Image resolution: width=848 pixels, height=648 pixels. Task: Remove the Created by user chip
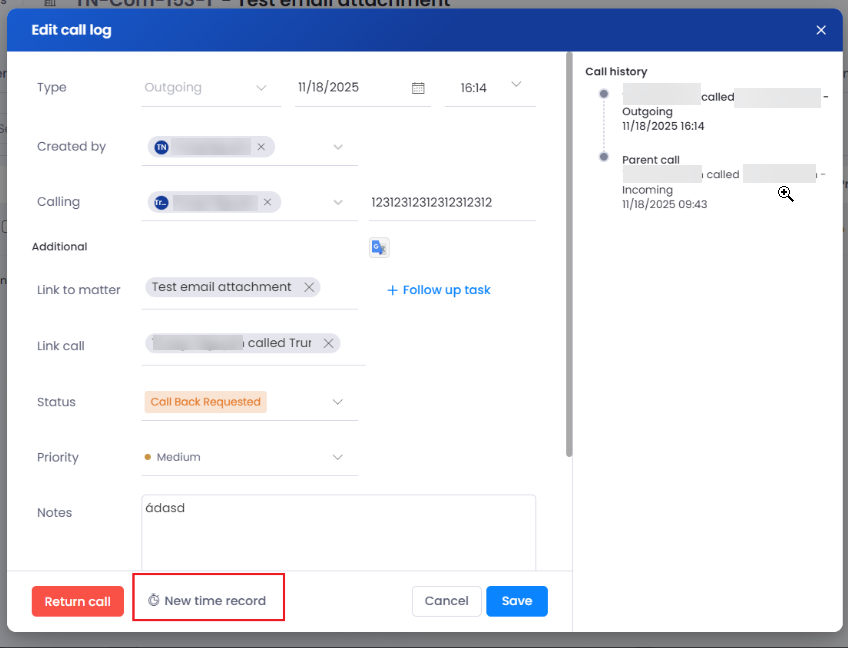point(261,147)
